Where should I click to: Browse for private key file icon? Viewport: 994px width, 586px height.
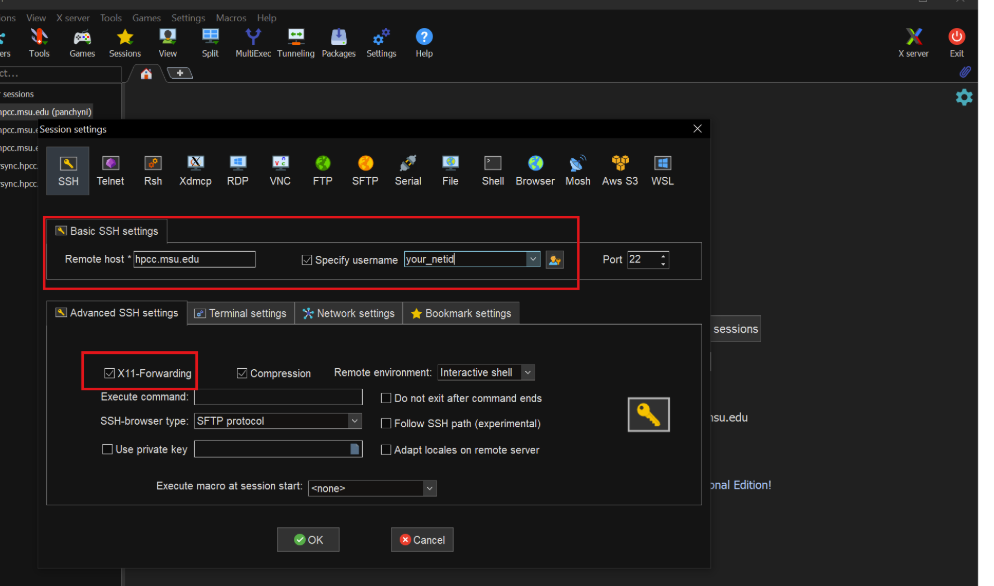[x=355, y=449]
